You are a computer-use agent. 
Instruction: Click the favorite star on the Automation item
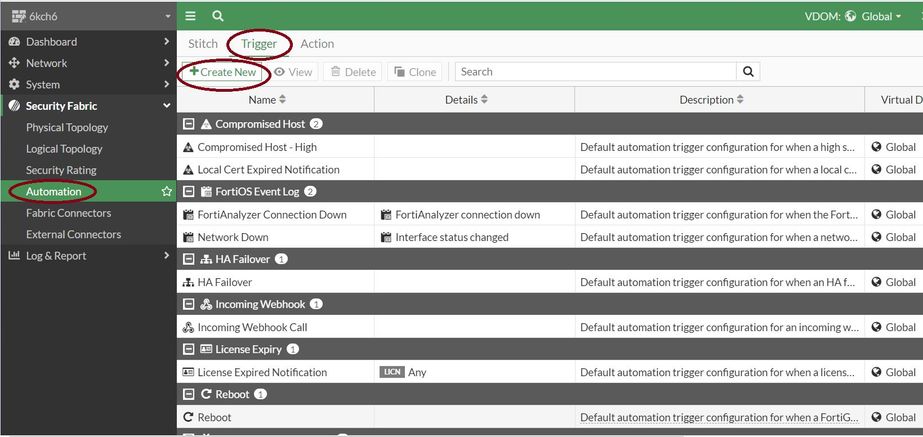tap(167, 191)
